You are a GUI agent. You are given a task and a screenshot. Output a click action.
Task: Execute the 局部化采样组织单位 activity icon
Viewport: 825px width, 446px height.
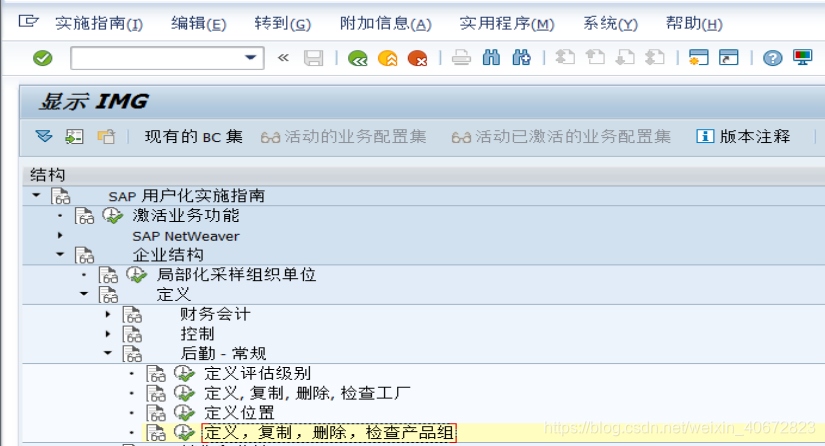click(136, 275)
